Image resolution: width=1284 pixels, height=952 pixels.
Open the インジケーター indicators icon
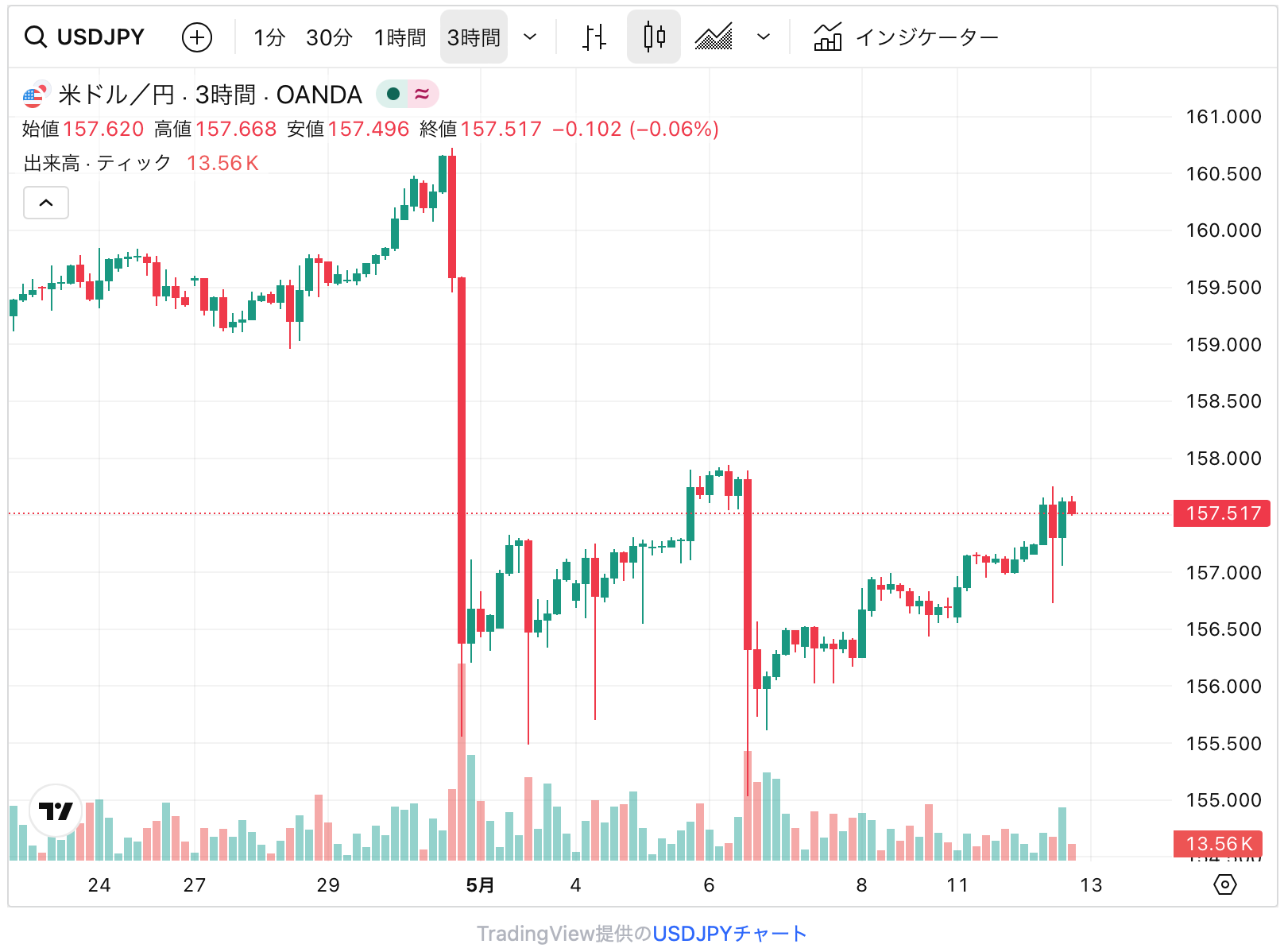[x=828, y=37]
